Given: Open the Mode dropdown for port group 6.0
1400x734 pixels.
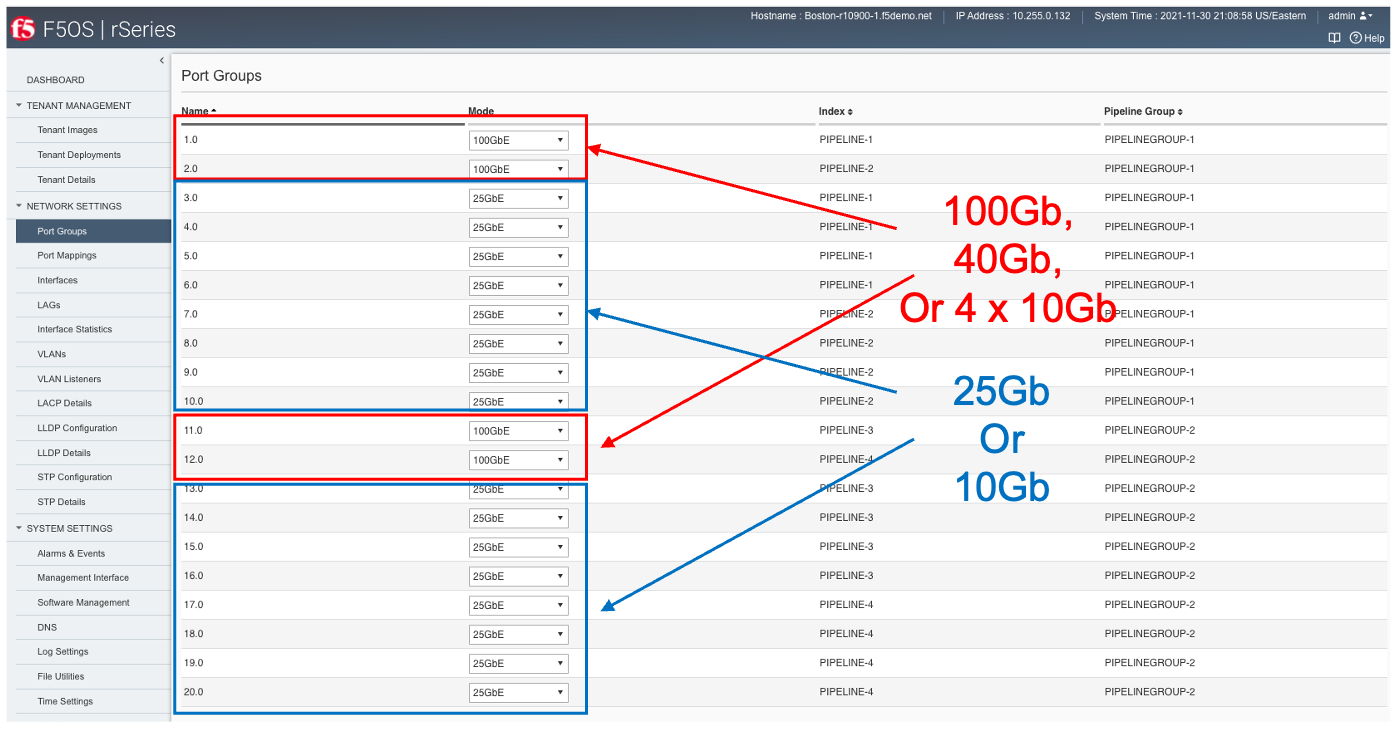Looking at the screenshot, I should (x=518, y=286).
